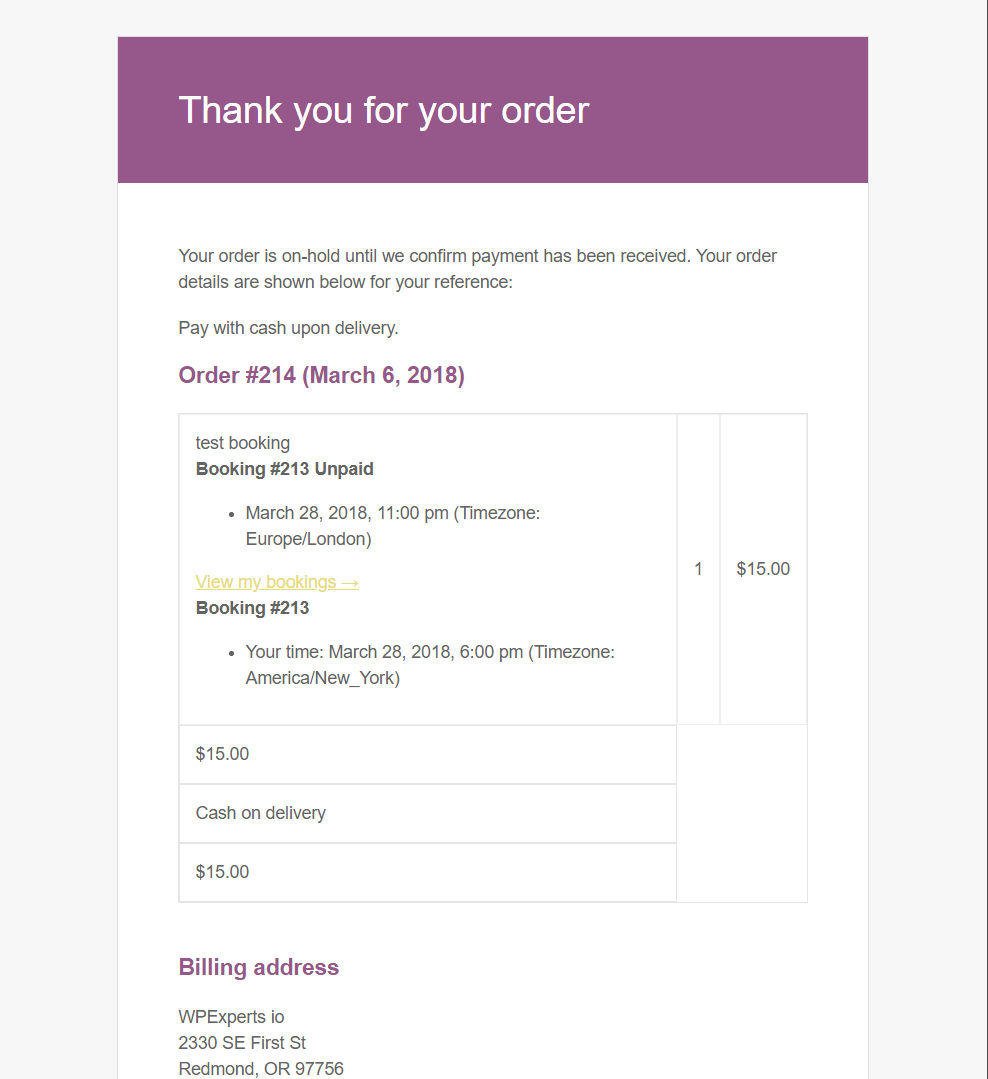
Task: Click the quantity cell showing 1
Action: pos(698,569)
